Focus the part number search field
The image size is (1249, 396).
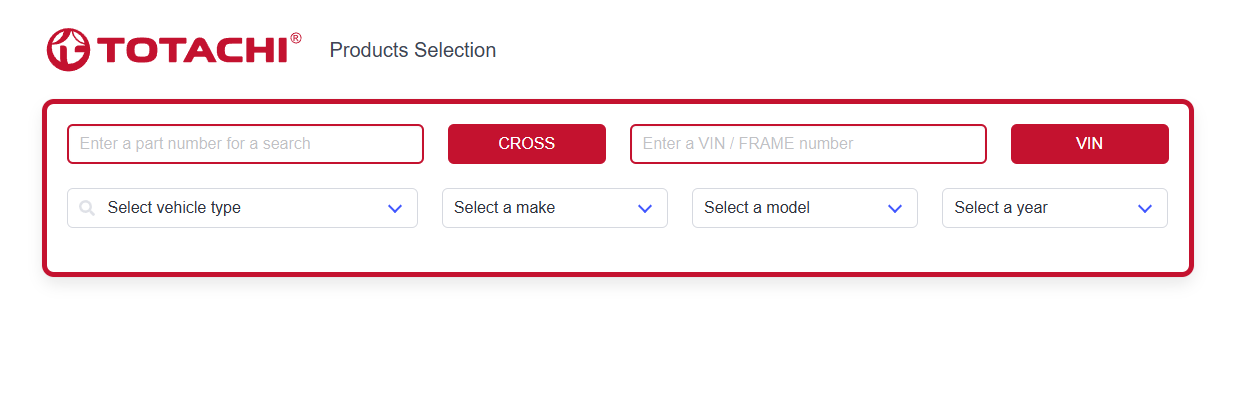tap(246, 144)
